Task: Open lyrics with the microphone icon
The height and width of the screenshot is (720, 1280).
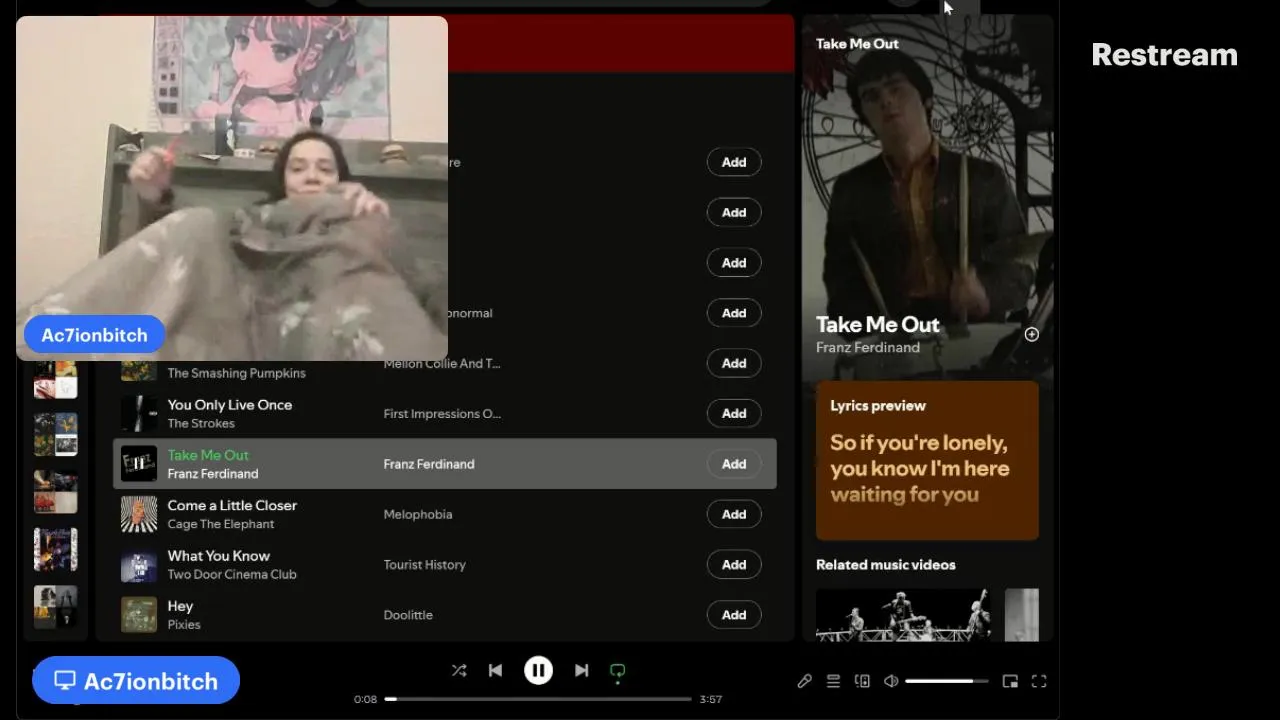Action: tap(804, 681)
